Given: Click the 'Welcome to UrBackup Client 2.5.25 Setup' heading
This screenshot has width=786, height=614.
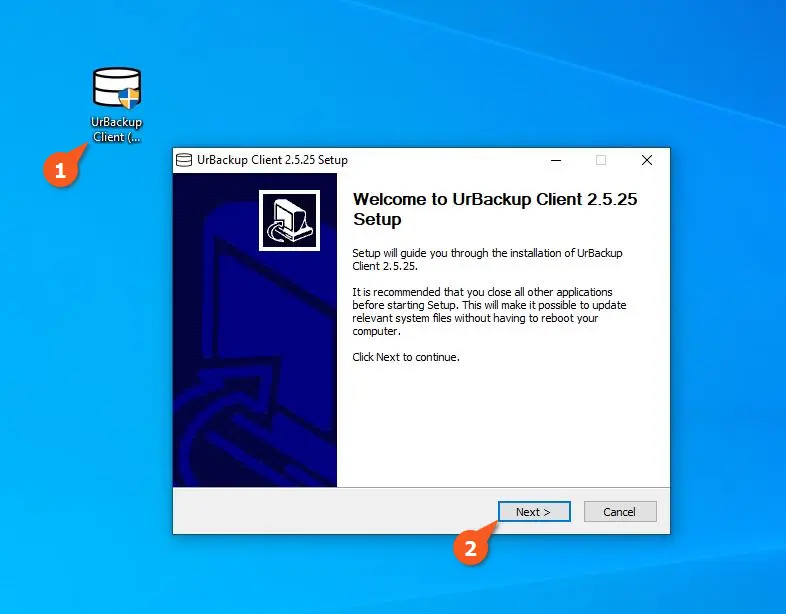Looking at the screenshot, I should click(495, 209).
